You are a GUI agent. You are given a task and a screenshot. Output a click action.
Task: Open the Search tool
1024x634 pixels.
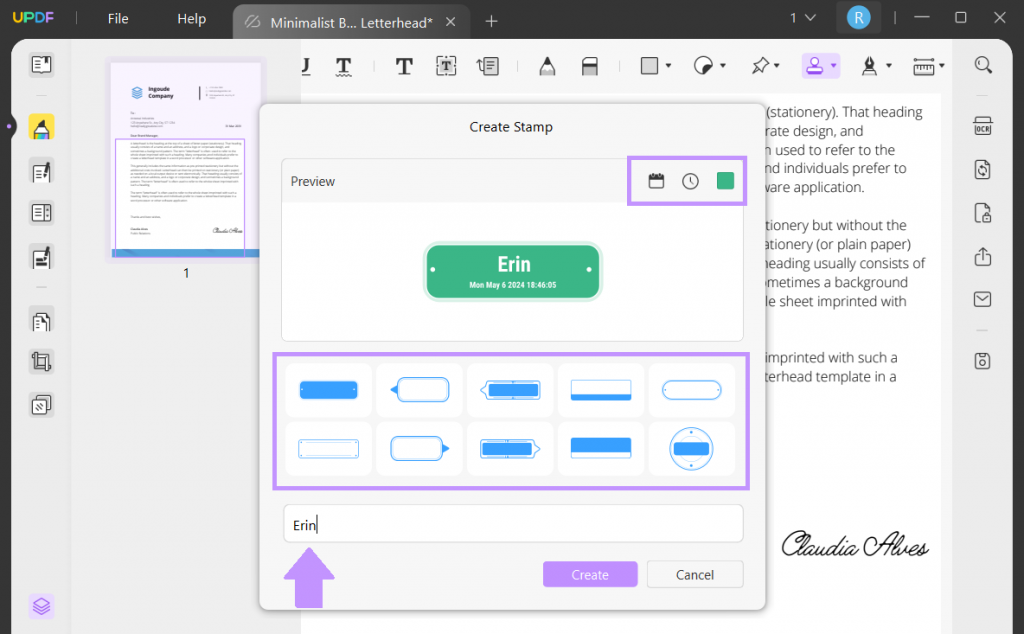point(983,64)
